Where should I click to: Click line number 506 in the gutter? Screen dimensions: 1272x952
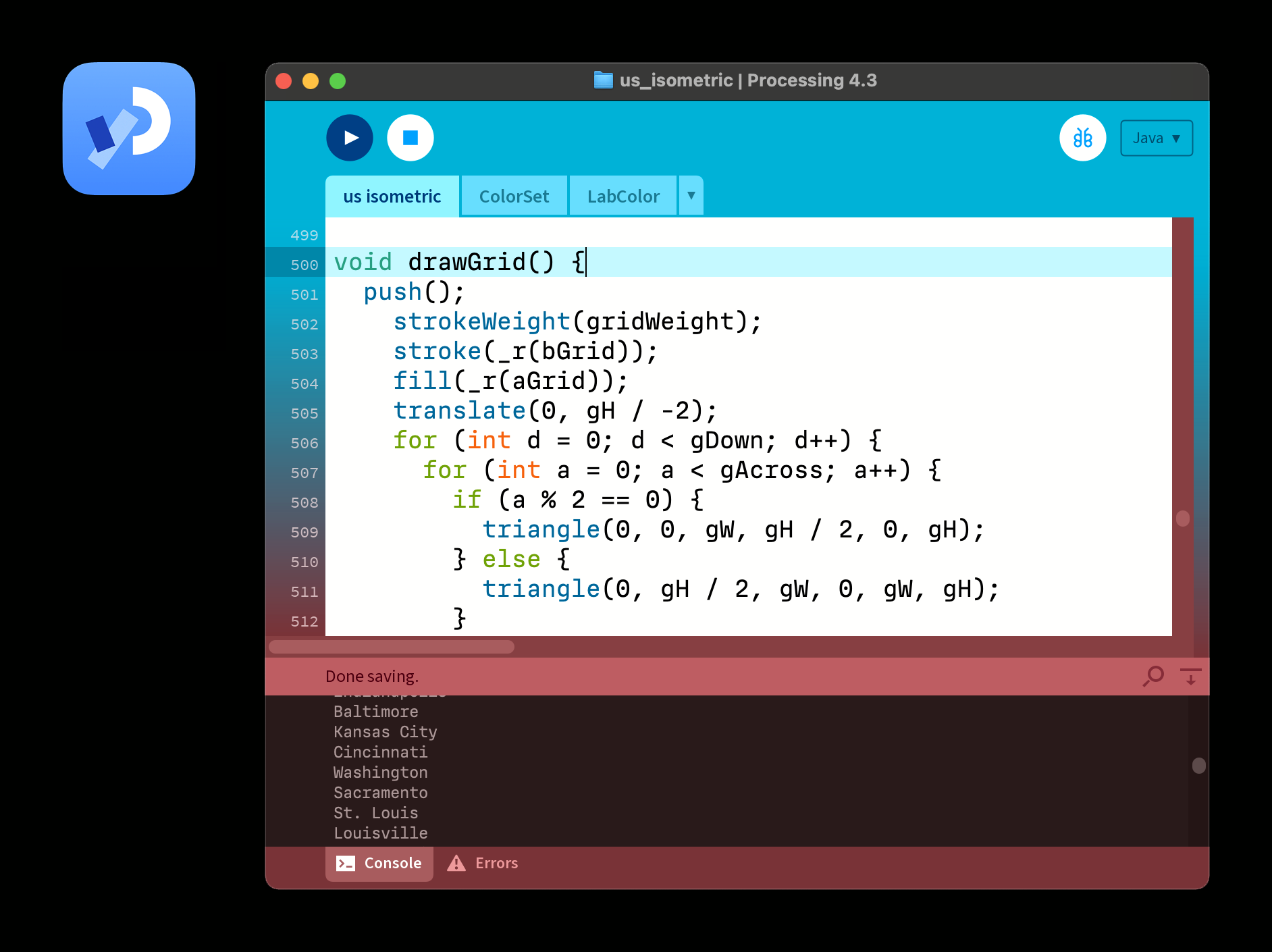pos(304,444)
